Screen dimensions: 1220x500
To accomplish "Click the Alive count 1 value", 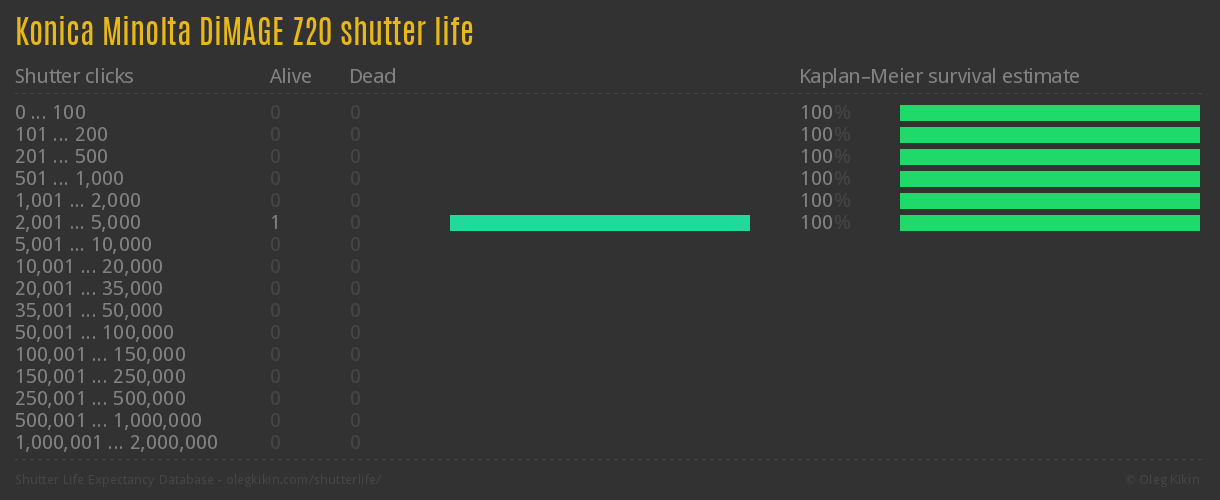I will pos(275,222).
